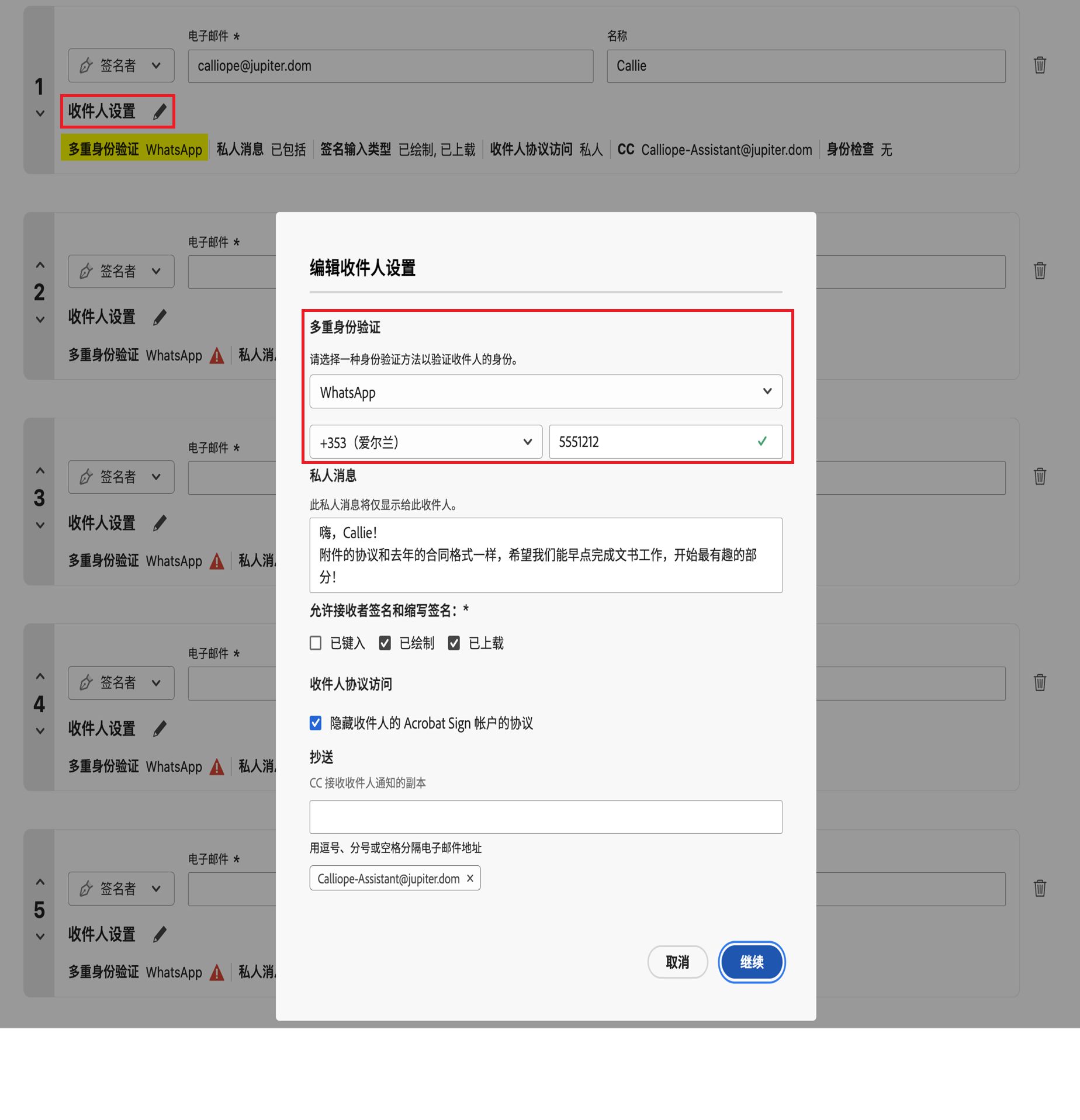
Task: Delete recipient 3 with trash icon
Action: coord(1040,476)
